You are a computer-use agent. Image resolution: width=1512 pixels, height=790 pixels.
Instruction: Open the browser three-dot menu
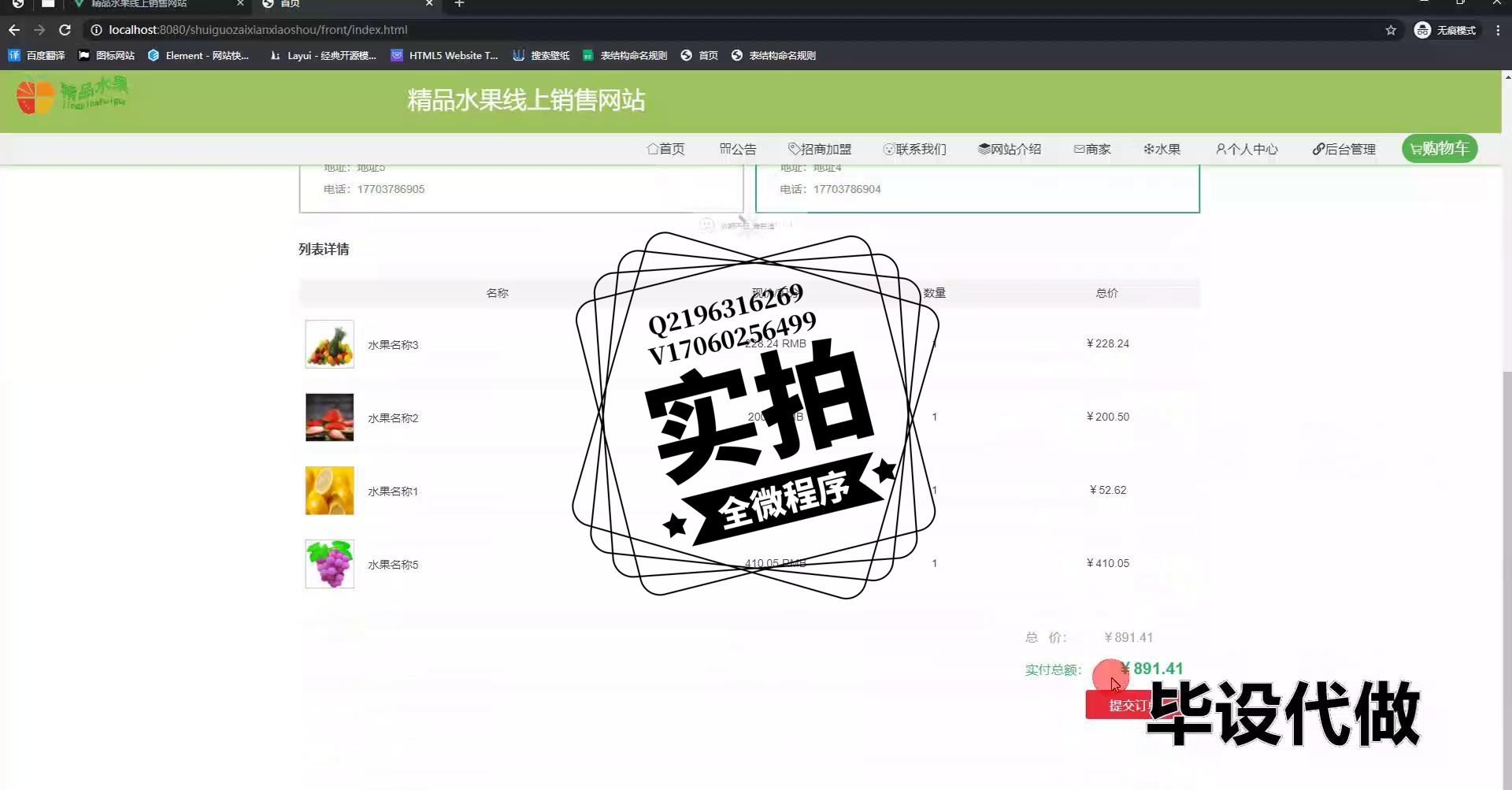(1498, 30)
